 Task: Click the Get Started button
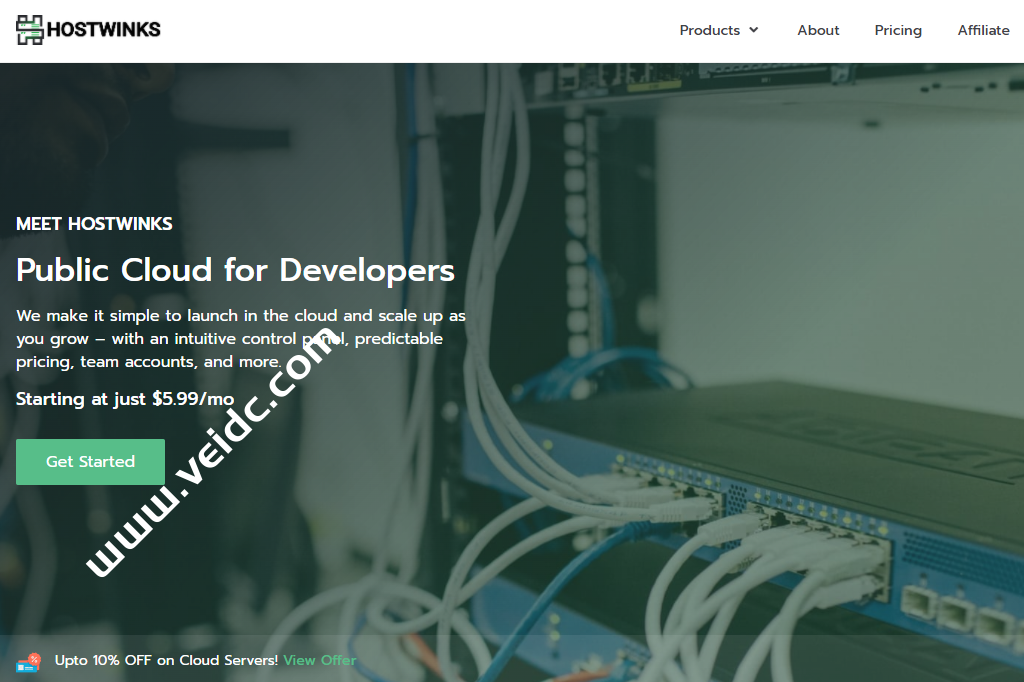90,462
